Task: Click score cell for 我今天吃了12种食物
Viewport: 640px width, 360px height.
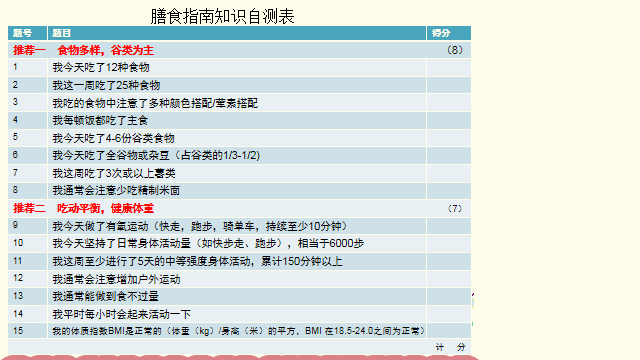Action: coord(449,67)
